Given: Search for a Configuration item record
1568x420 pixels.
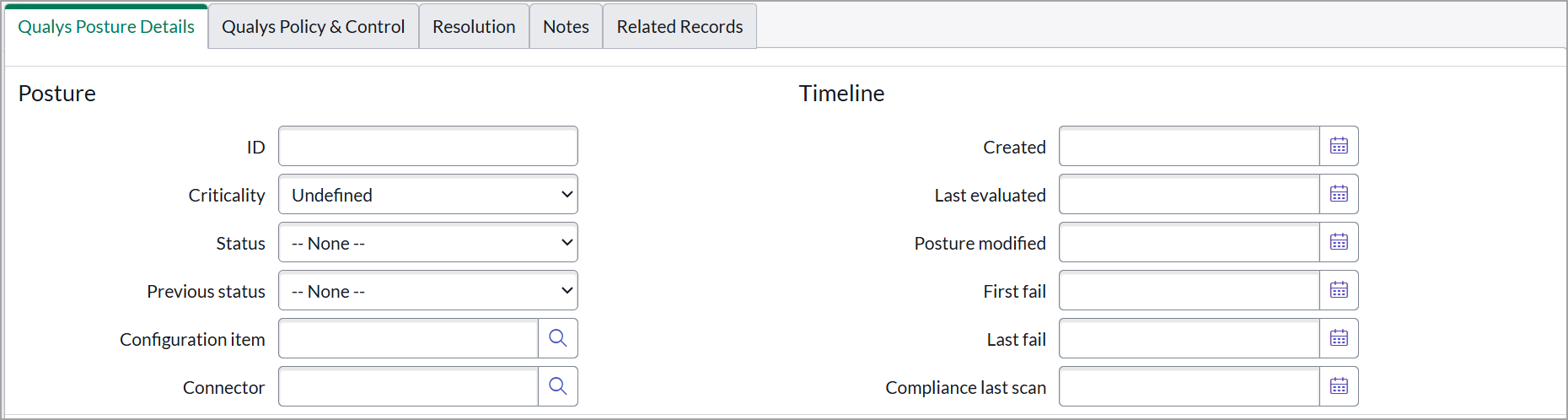Looking at the screenshot, I should point(557,338).
